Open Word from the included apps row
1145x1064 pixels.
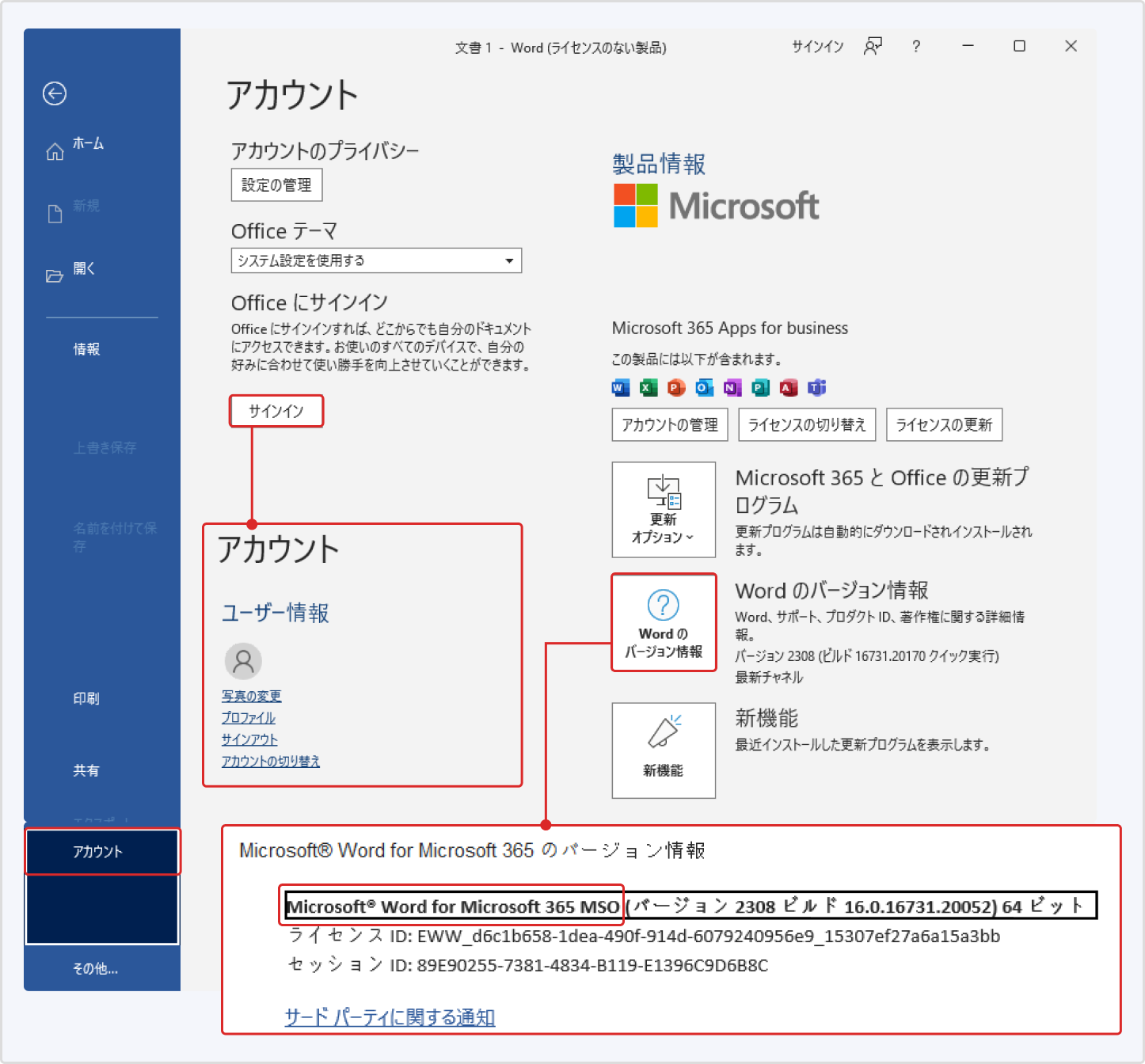point(620,388)
